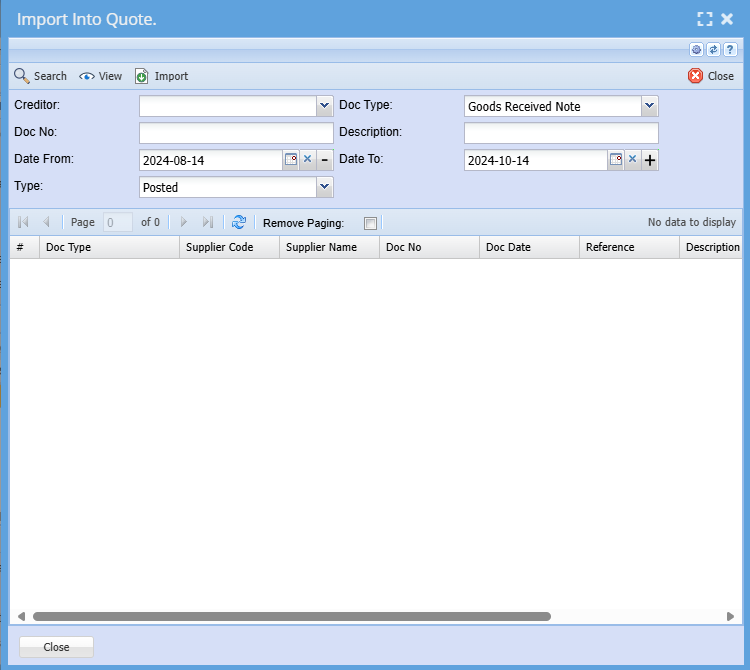Click the View eye icon
This screenshot has width=750, height=670.
coord(87,76)
